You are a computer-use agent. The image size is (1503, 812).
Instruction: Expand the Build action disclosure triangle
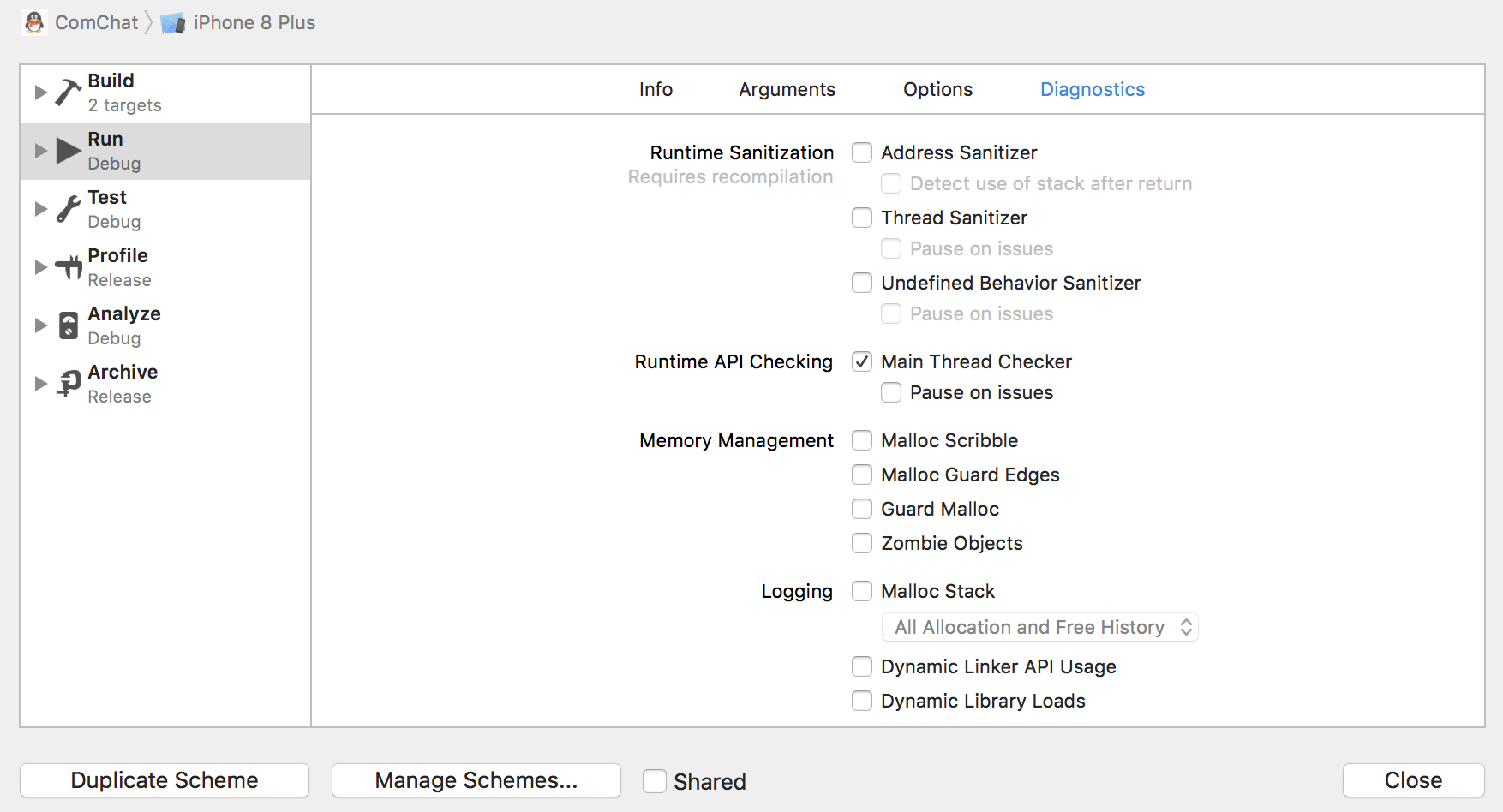click(40, 92)
